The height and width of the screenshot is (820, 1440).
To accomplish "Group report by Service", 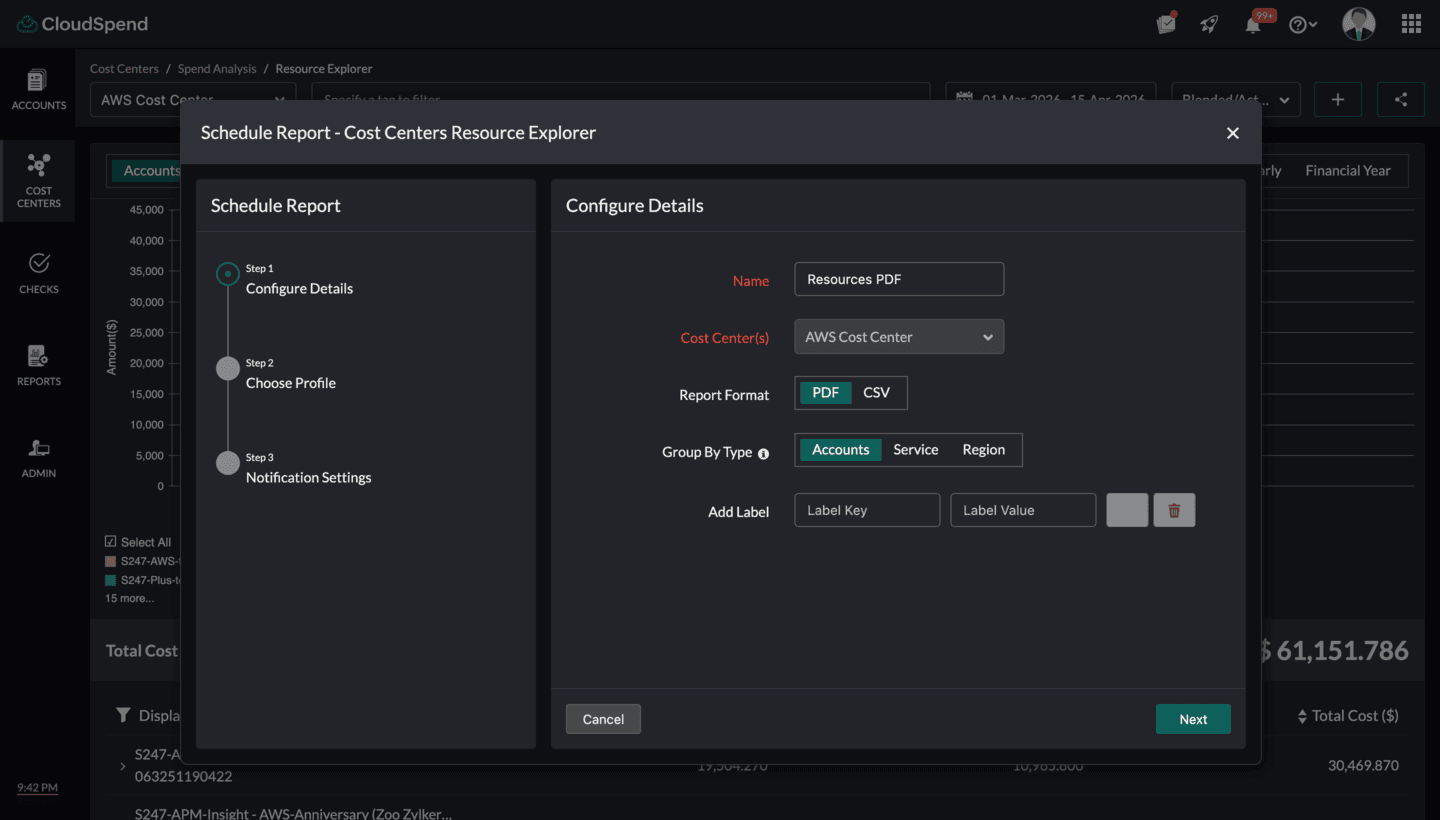I will coord(915,450).
